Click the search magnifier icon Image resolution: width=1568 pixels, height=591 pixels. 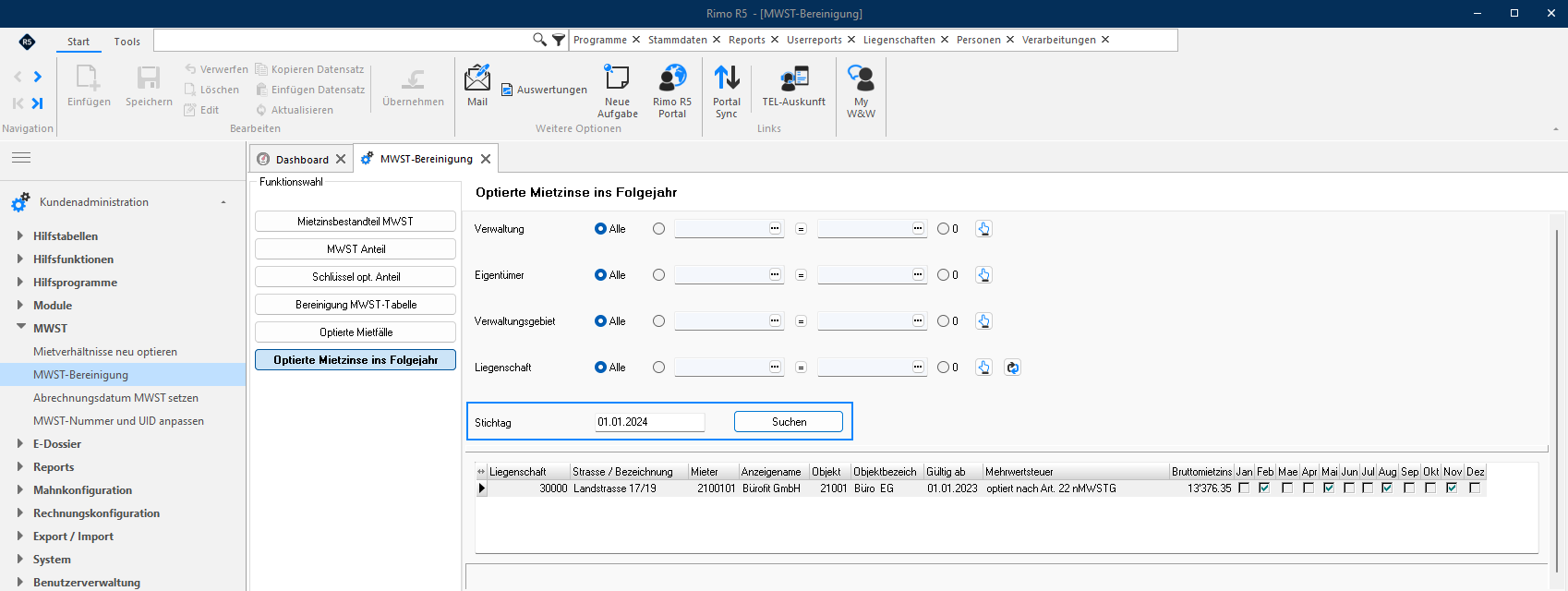(x=539, y=40)
